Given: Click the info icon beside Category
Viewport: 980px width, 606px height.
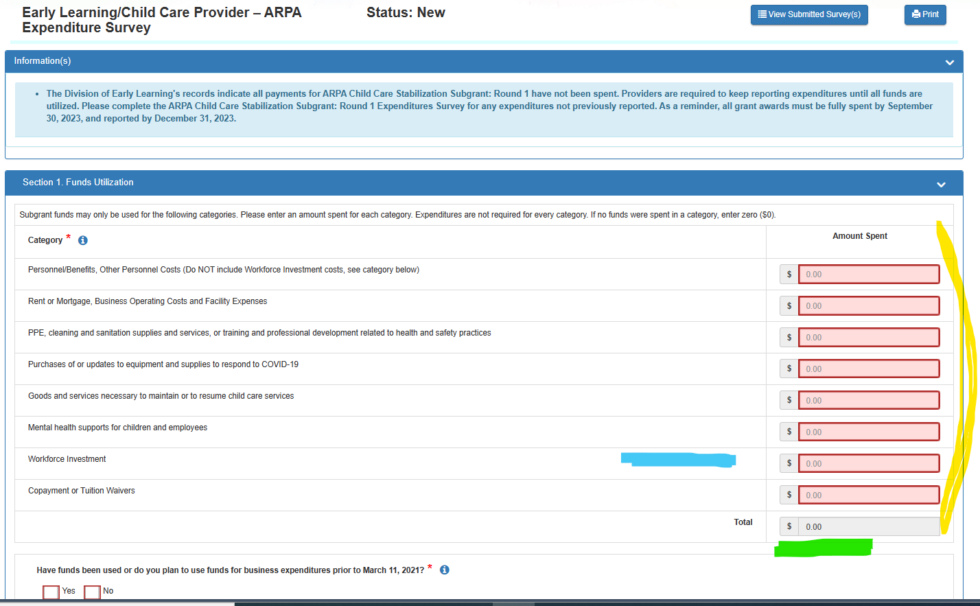Looking at the screenshot, I should 83,241.
